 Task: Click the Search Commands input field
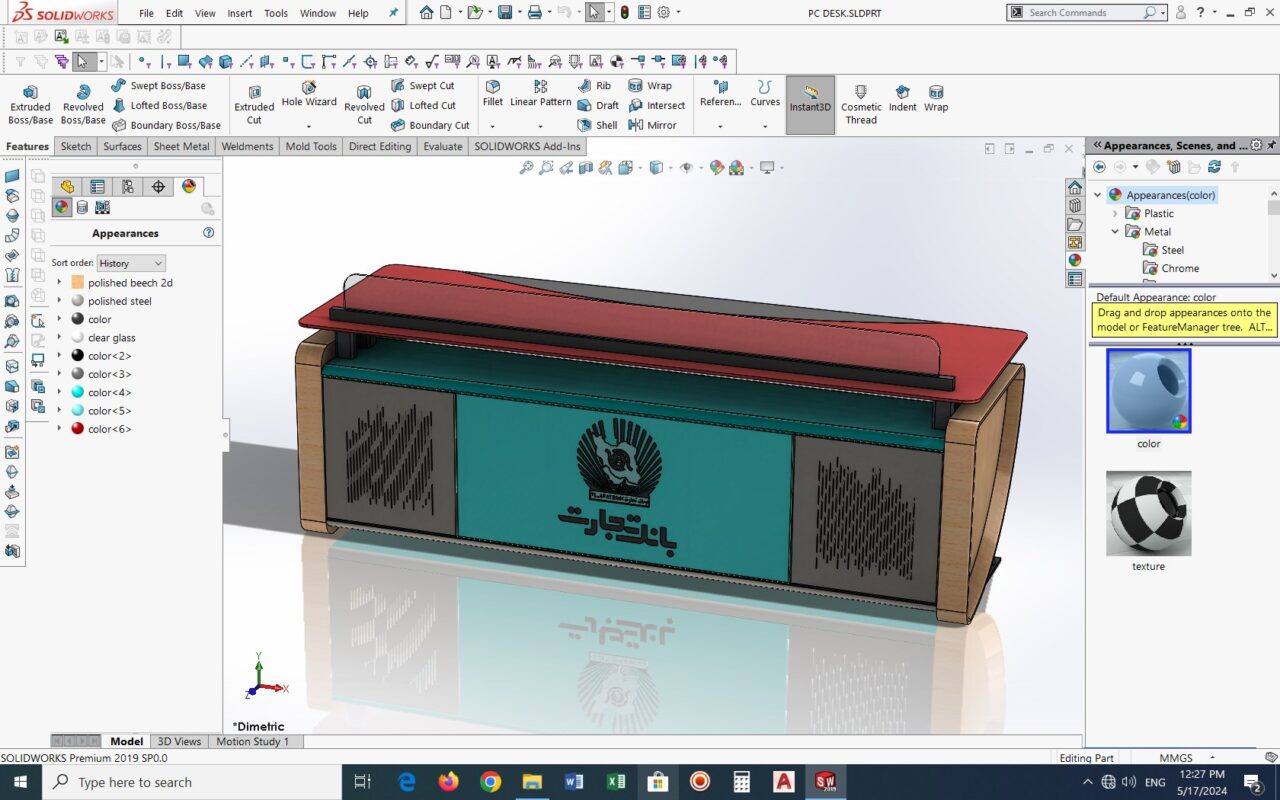1084,12
